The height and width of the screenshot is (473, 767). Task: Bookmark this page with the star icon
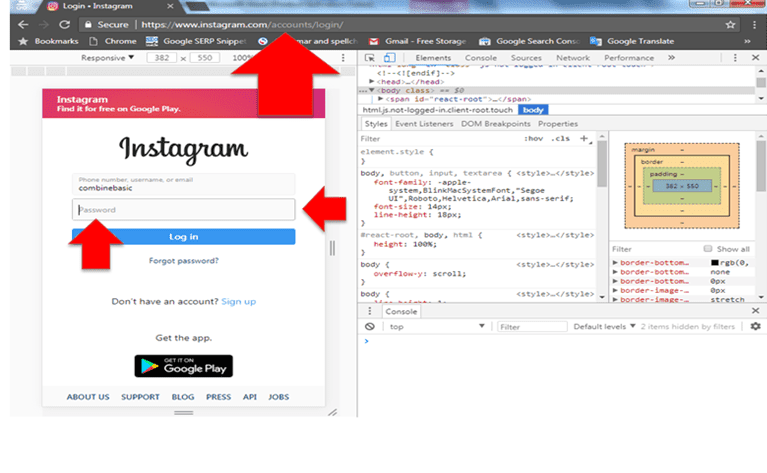pos(730,24)
